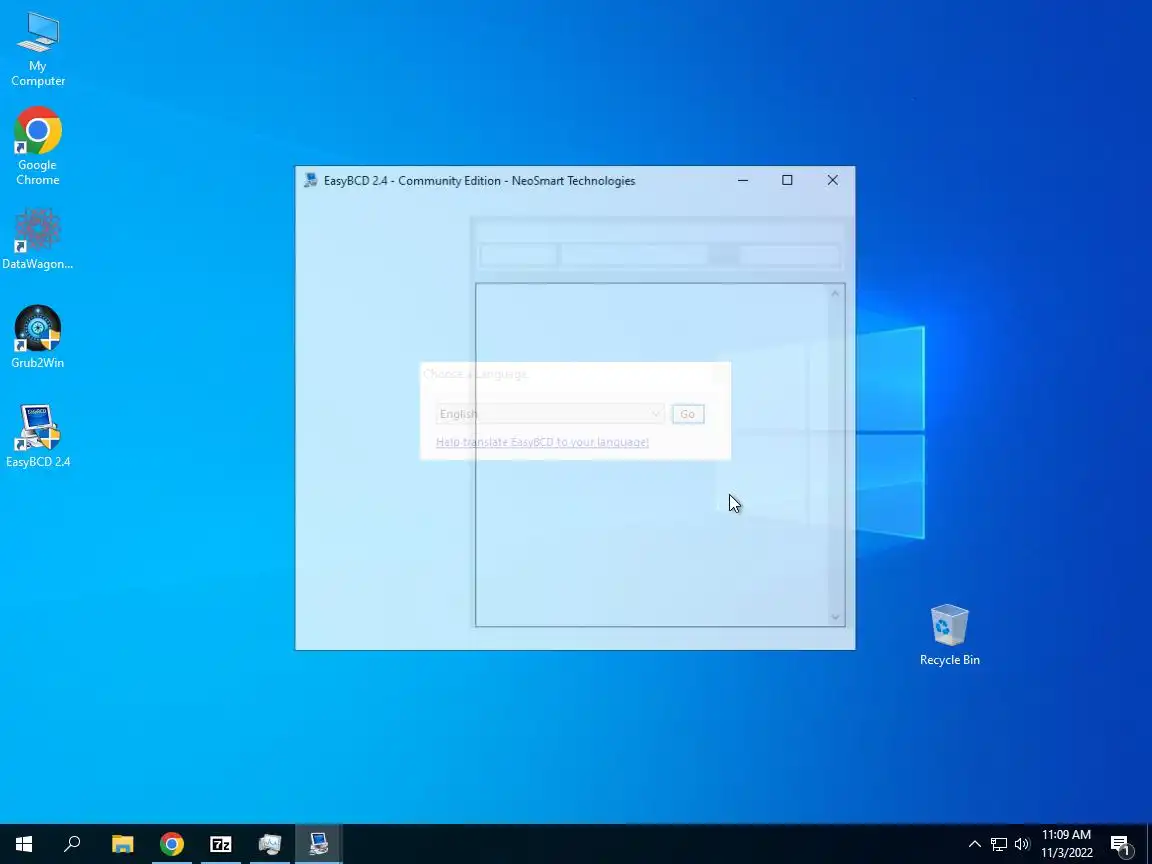Screen dimensions: 1152x864
Task: Open taskbar search magnifier
Action: [72, 844]
